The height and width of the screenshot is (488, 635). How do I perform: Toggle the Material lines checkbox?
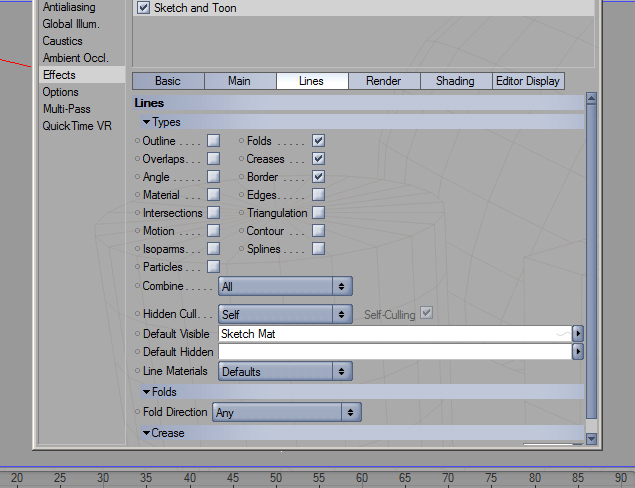coord(213,195)
